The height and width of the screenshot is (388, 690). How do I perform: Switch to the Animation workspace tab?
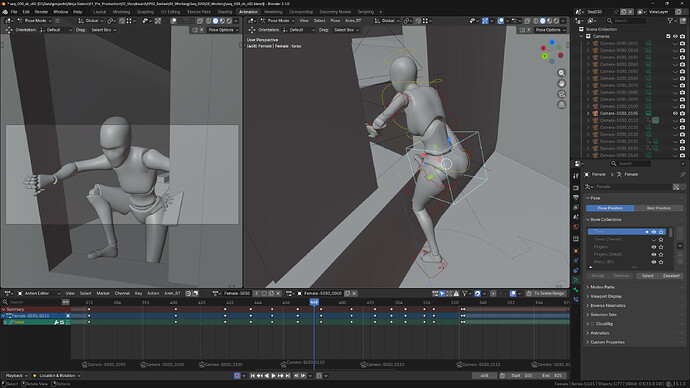click(248, 12)
